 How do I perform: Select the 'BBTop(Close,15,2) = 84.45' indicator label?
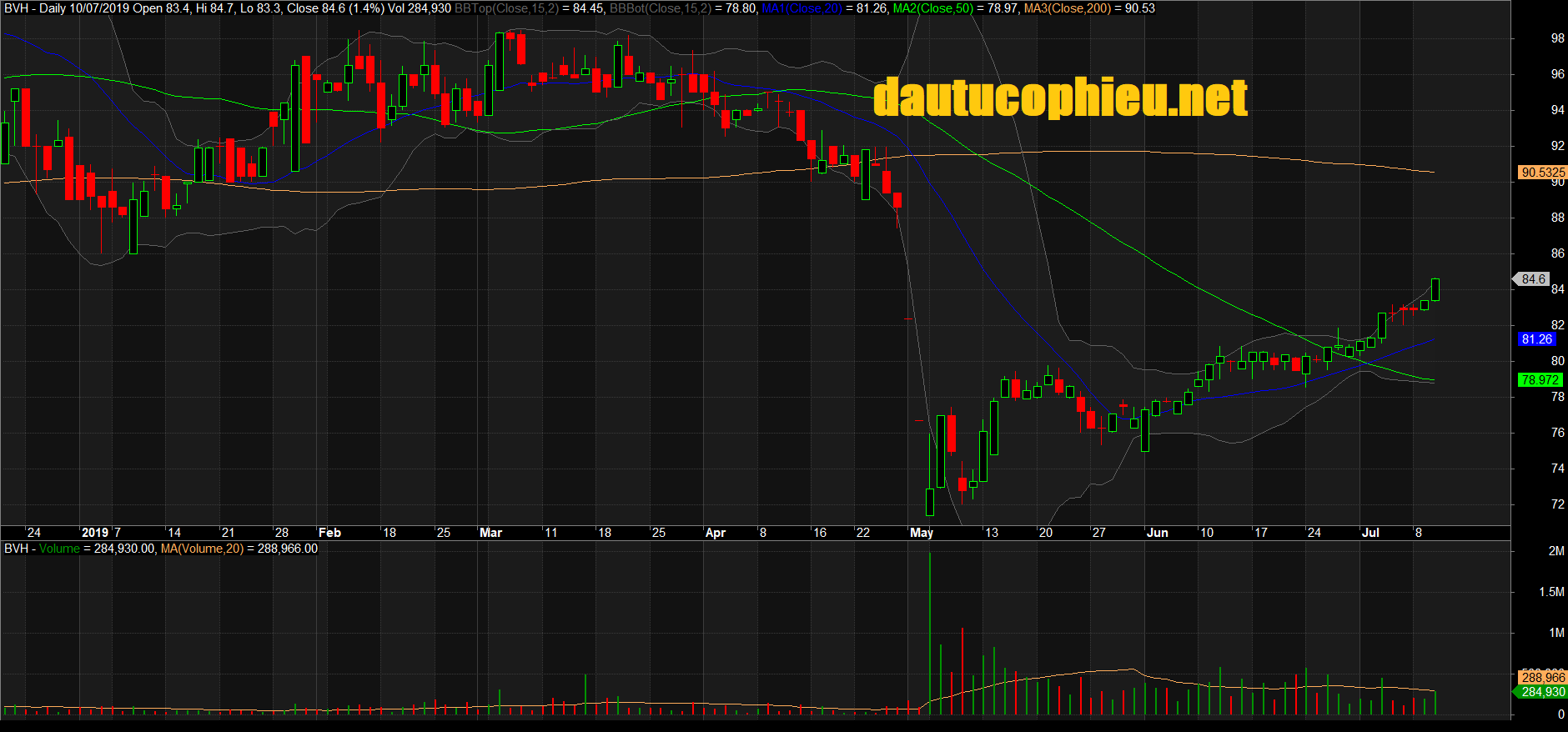coord(529,8)
